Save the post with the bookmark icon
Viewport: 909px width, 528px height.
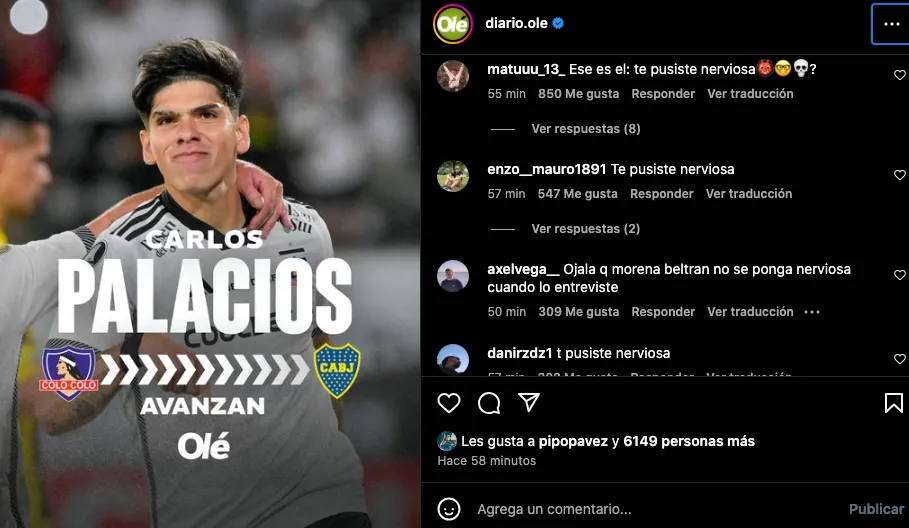893,403
